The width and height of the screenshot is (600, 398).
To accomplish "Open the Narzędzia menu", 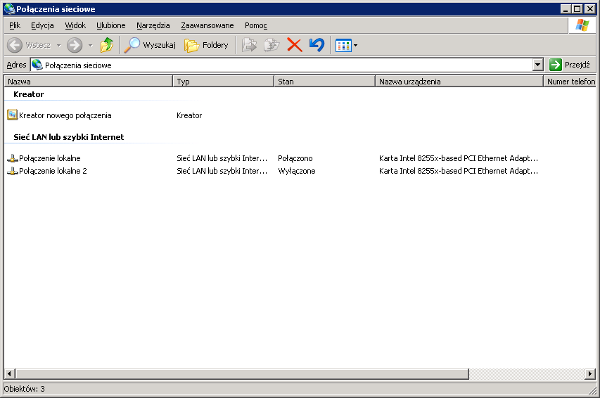I will pyautogui.click(x=153, y=25).
